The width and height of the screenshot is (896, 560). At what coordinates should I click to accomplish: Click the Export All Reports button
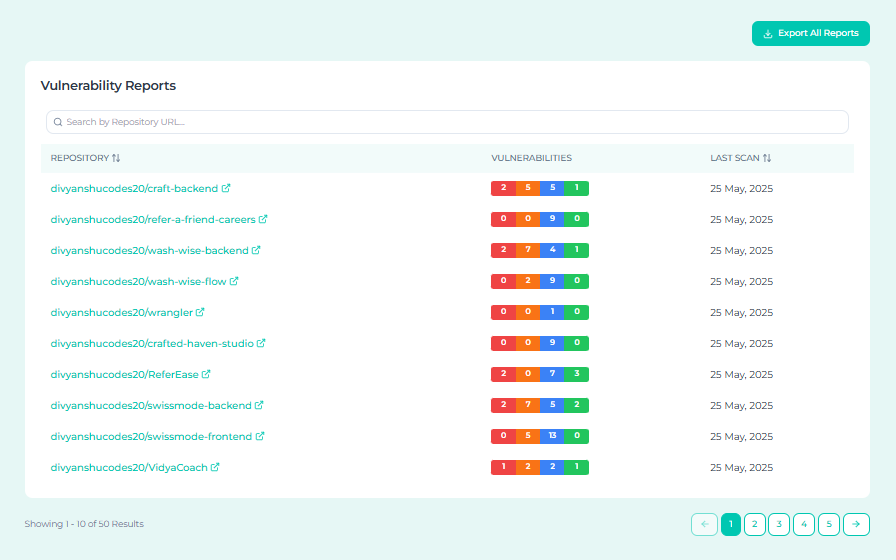click(810, 33)
